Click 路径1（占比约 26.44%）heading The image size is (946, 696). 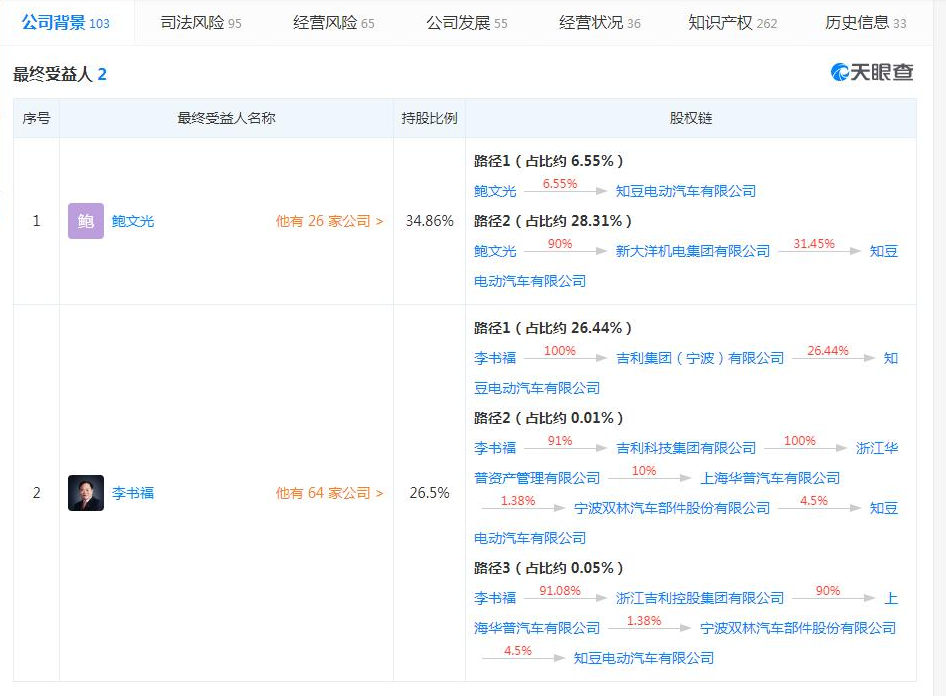[x=553, y=328]
